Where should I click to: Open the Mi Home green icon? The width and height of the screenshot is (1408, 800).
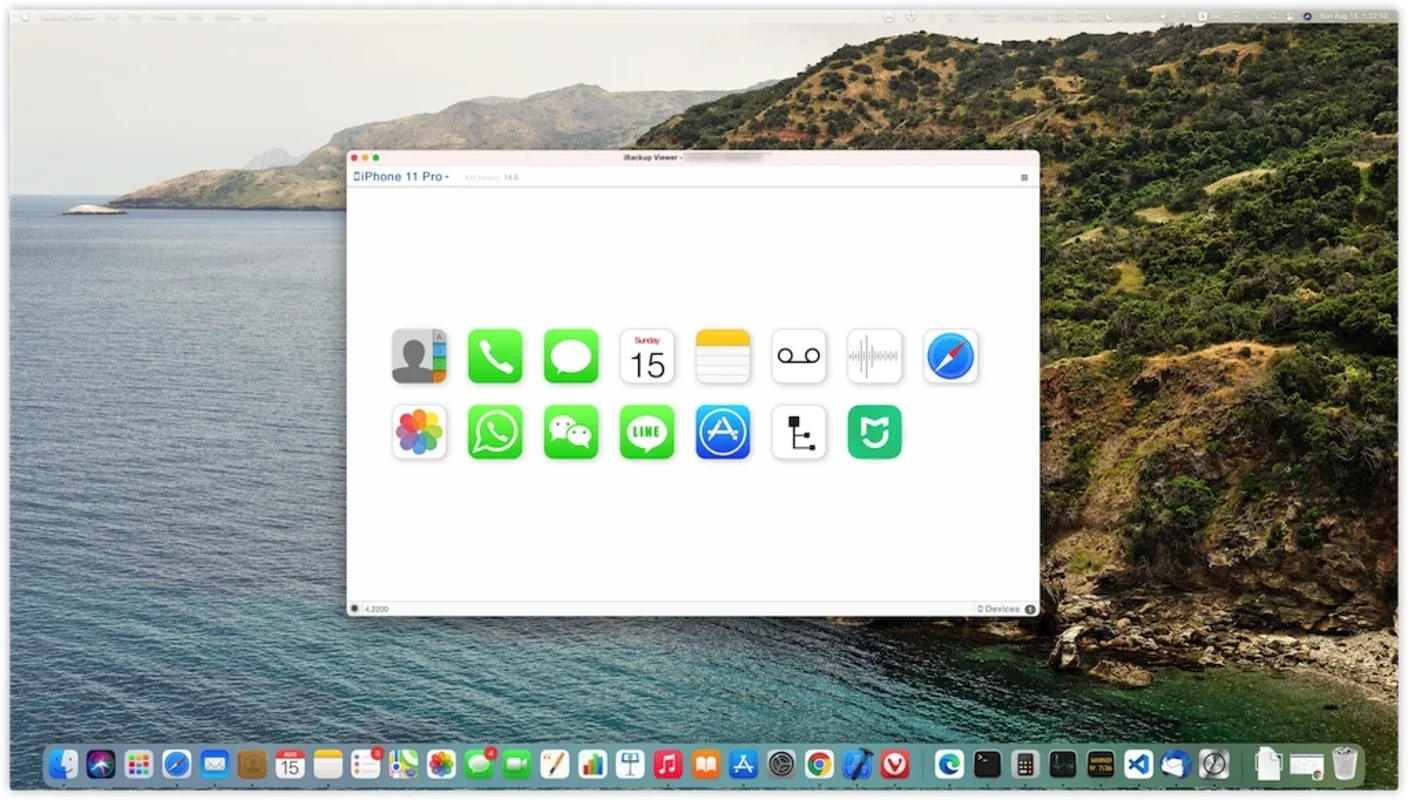coord(875,432)
